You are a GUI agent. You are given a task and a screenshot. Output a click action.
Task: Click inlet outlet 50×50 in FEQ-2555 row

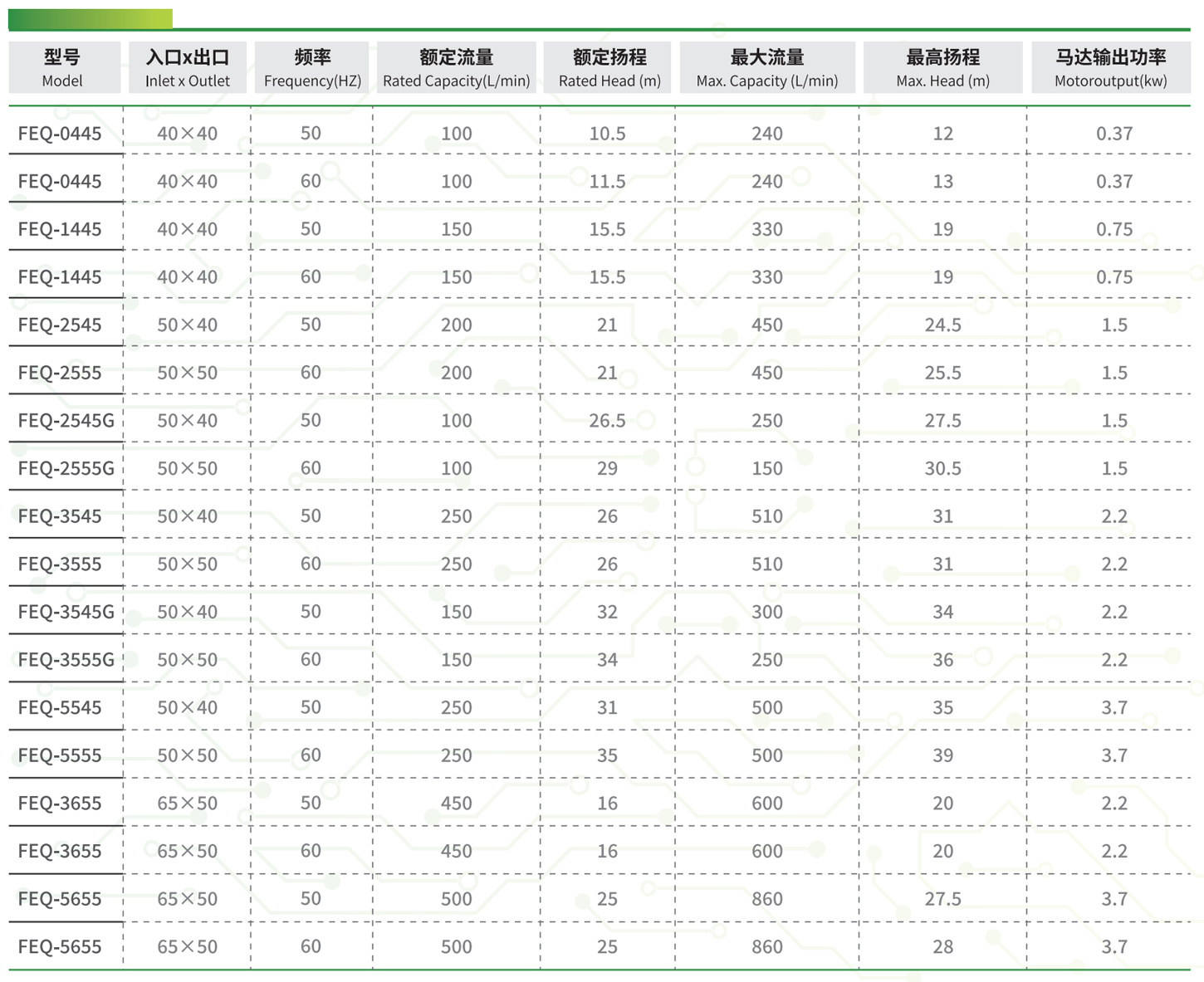tap(188, 373)
